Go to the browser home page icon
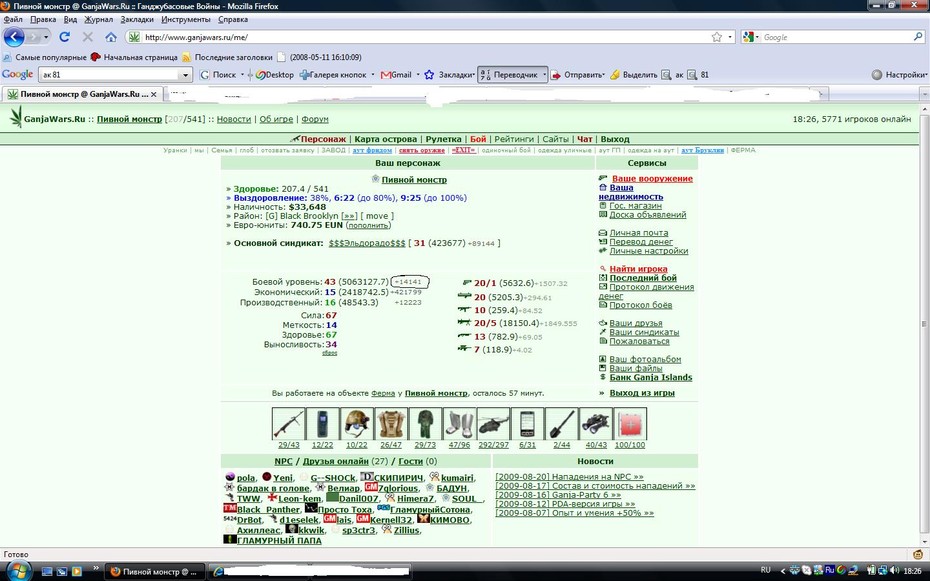This screenshot has height=581, width=930. [x=111, y=37]
